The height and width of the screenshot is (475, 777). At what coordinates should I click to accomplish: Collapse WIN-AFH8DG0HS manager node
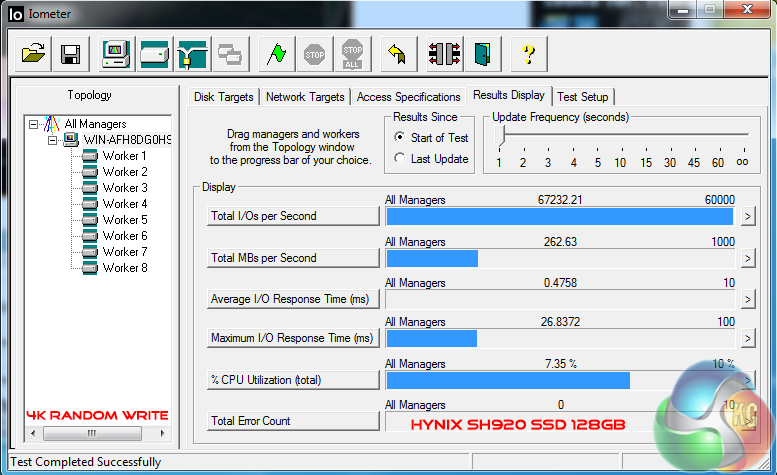53,140
